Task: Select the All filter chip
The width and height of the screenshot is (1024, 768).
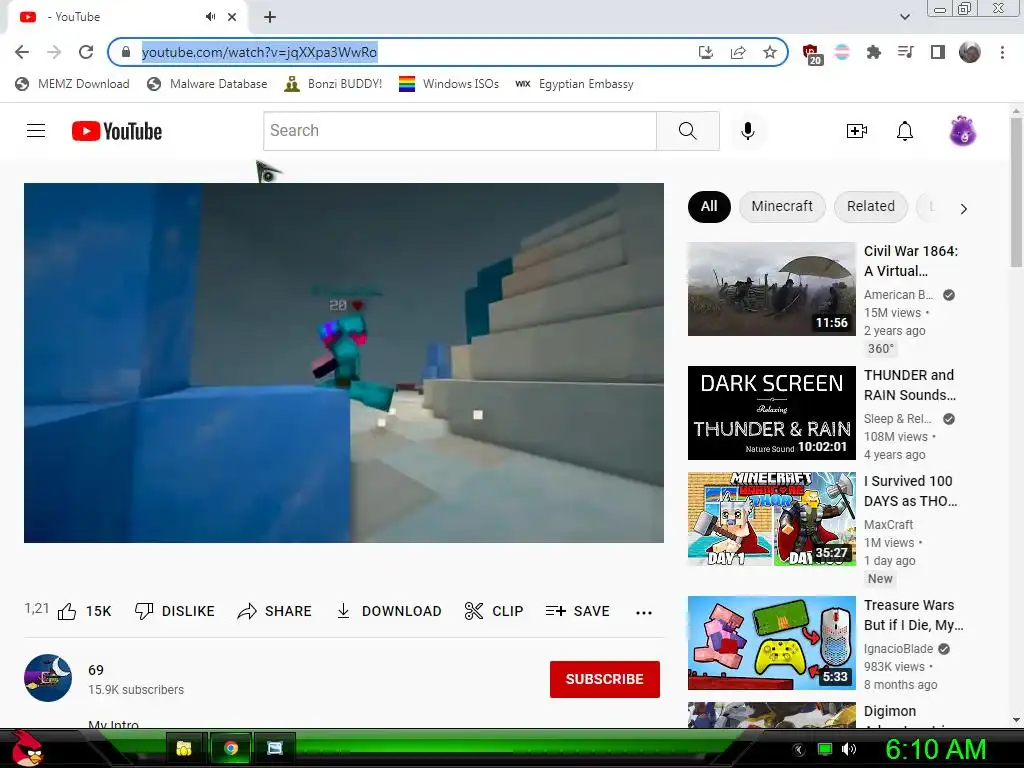Action: [709, 206]
